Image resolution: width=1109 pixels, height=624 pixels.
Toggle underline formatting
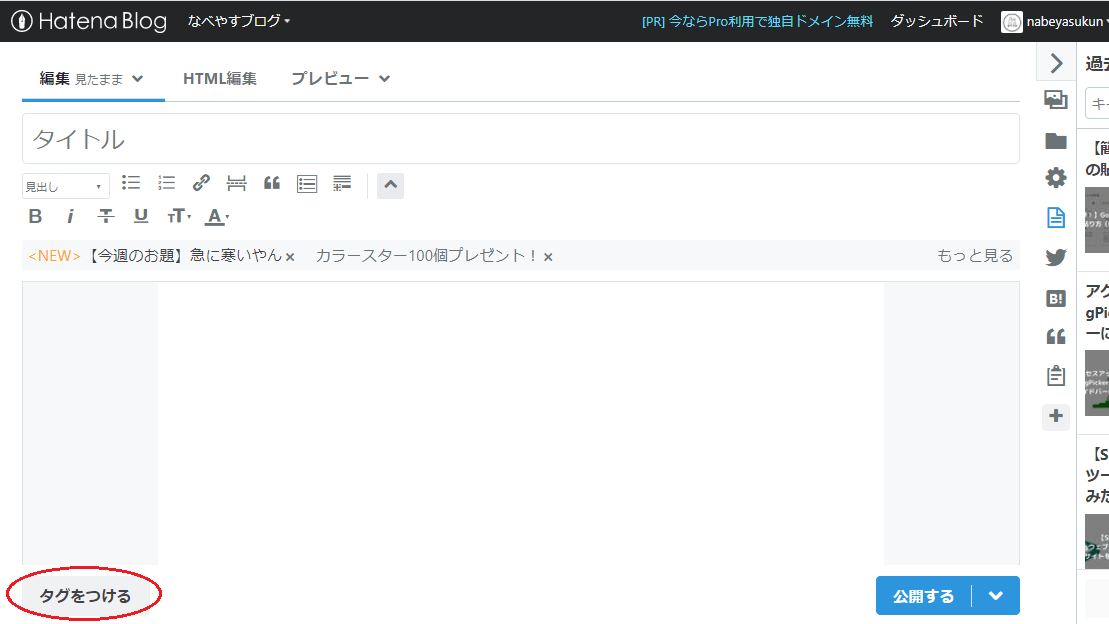[x=140, y=215]
